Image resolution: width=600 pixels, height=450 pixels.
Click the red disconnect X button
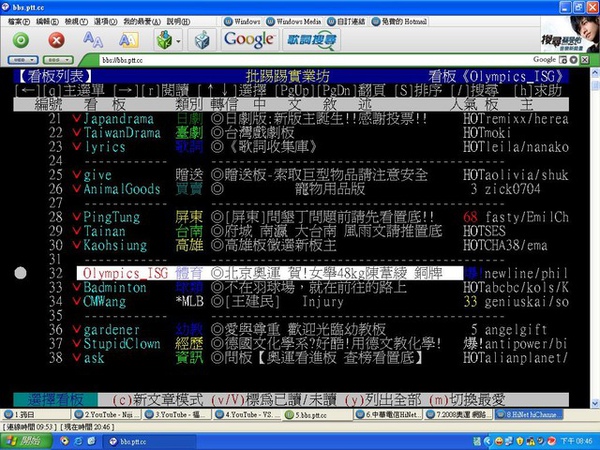(56, 40)
